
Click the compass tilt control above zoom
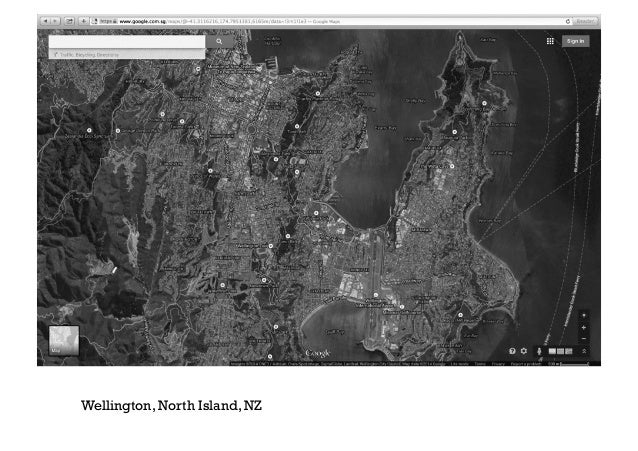pos(584,315)
